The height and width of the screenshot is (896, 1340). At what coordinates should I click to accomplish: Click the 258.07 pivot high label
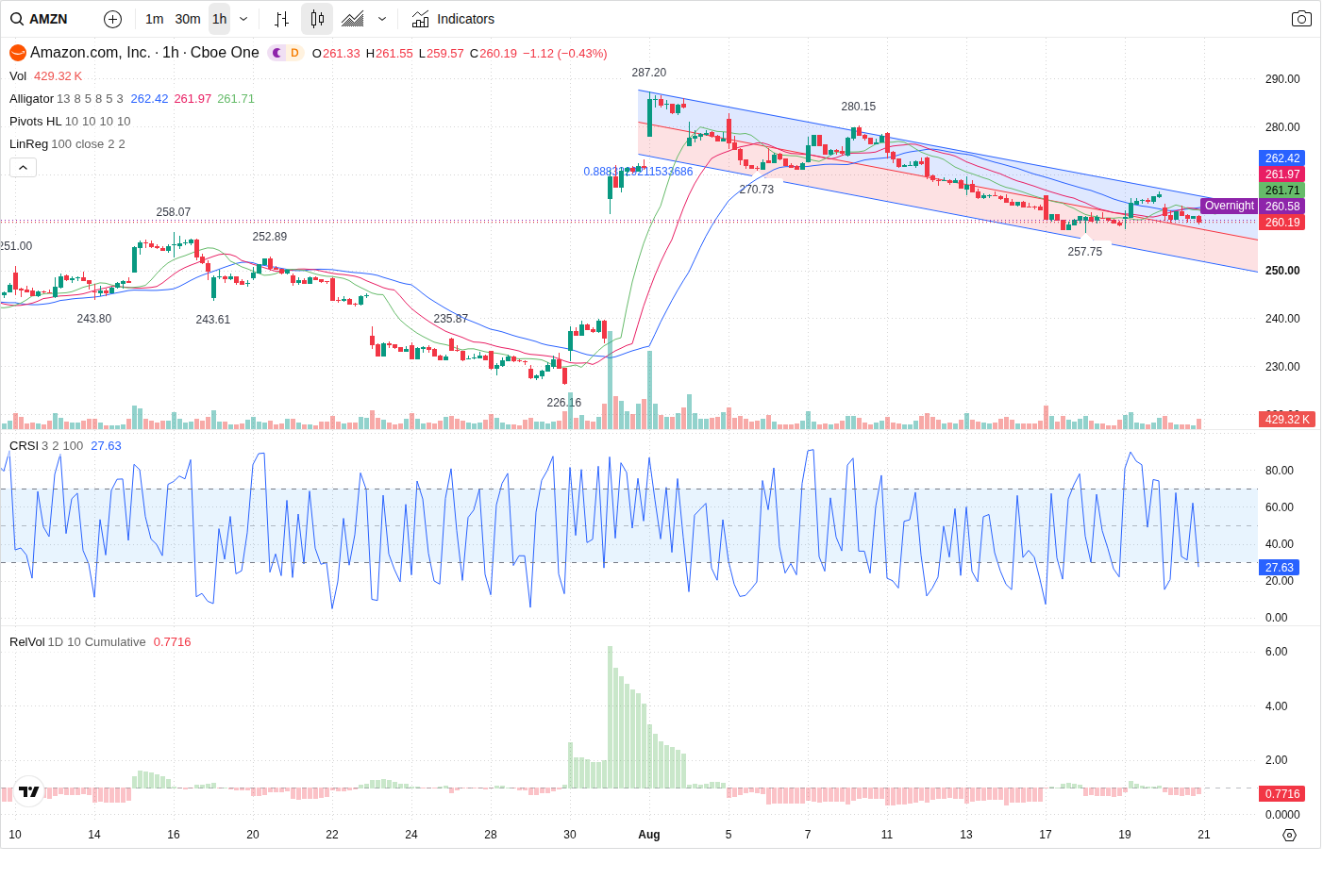[174, 212]
